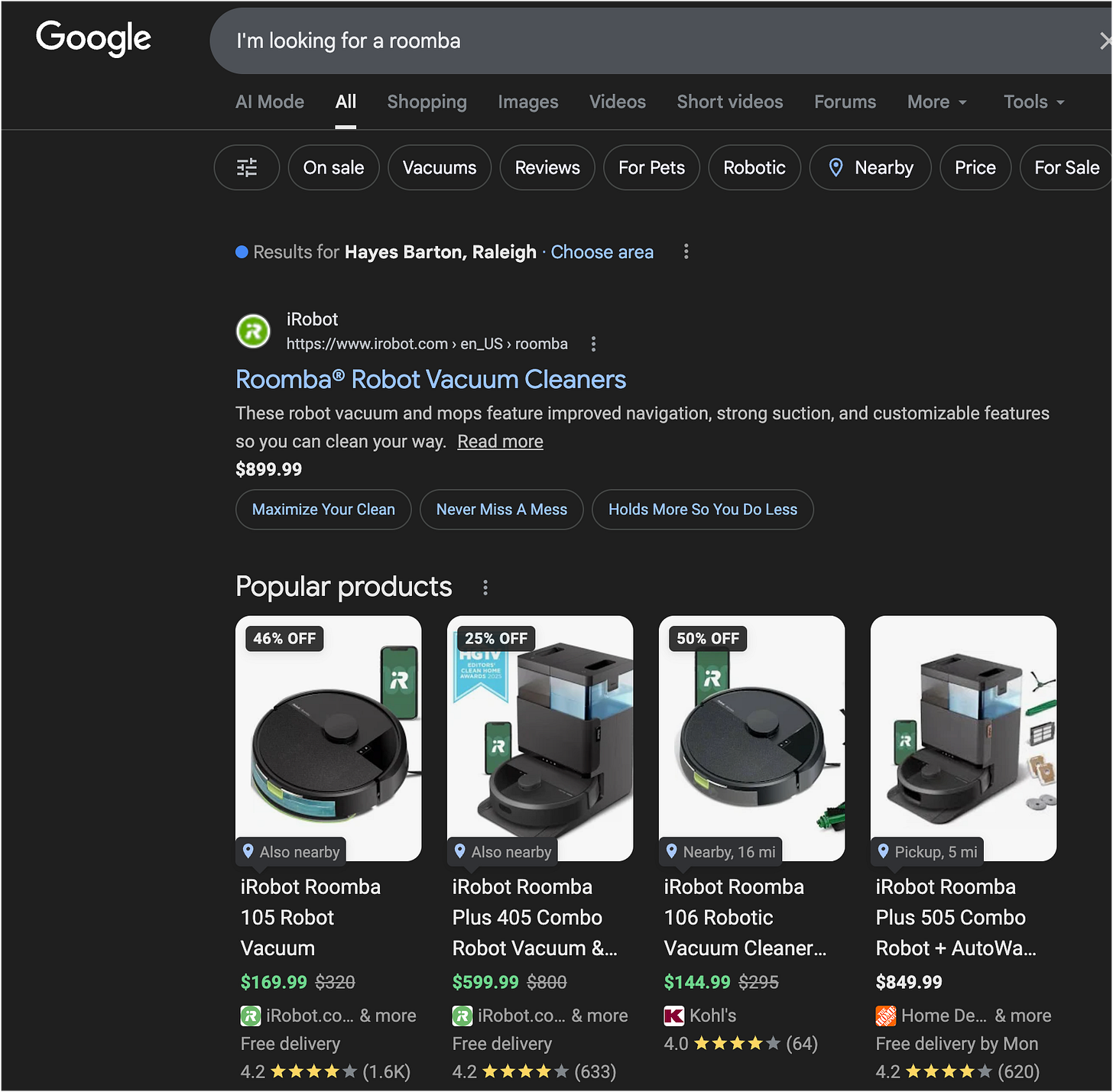1113x1092 pixels.
Task: Click the 4.0 star rating (64)
Action: 741,1043
